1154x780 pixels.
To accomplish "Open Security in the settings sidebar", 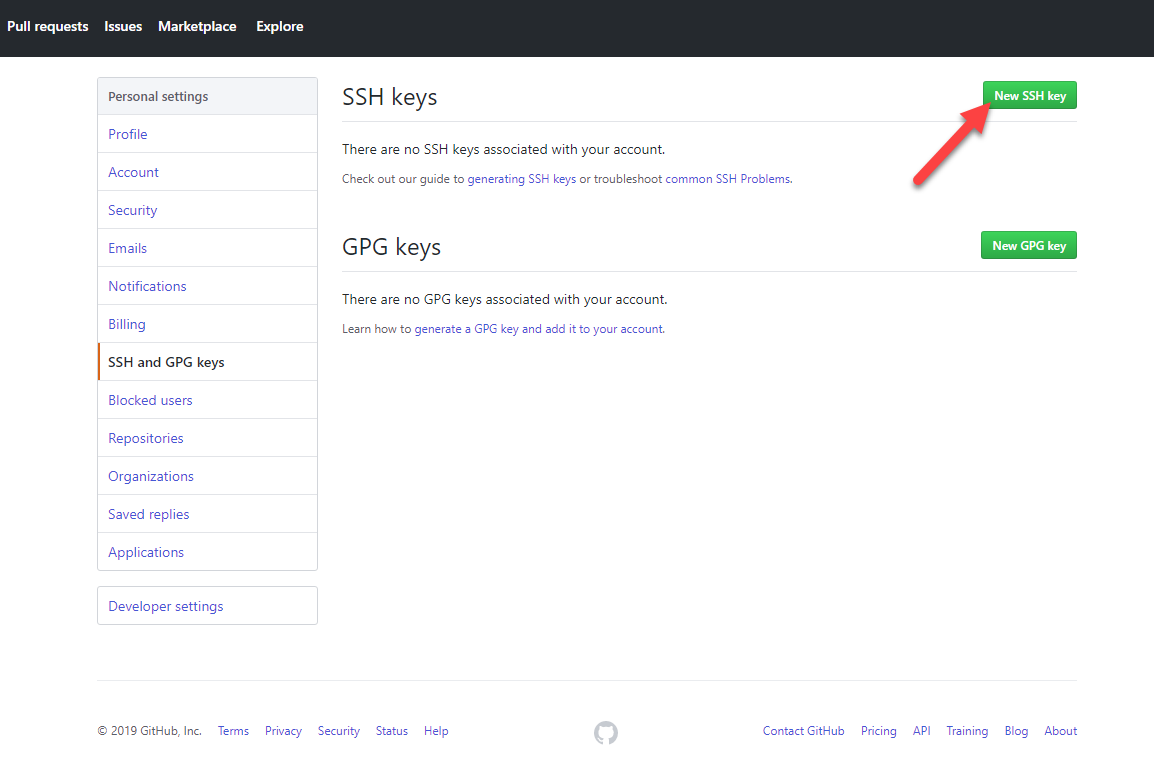I will coord(208,210).
